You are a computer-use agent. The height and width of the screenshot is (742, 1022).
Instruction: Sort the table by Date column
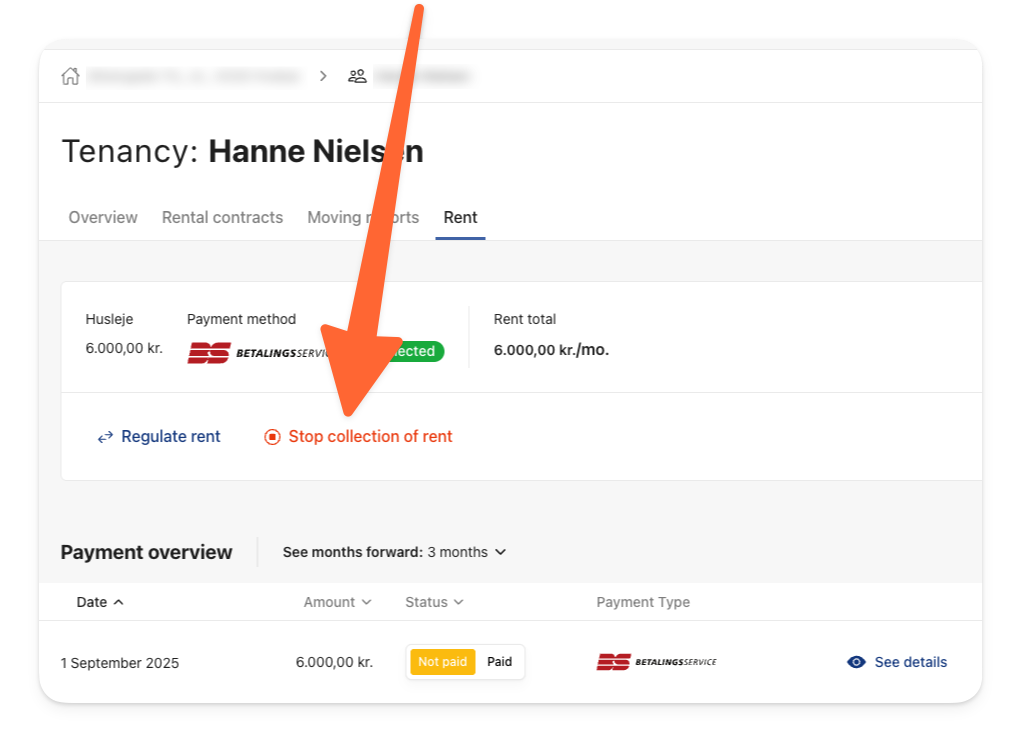pyautogui.click(x=100, y=602)
